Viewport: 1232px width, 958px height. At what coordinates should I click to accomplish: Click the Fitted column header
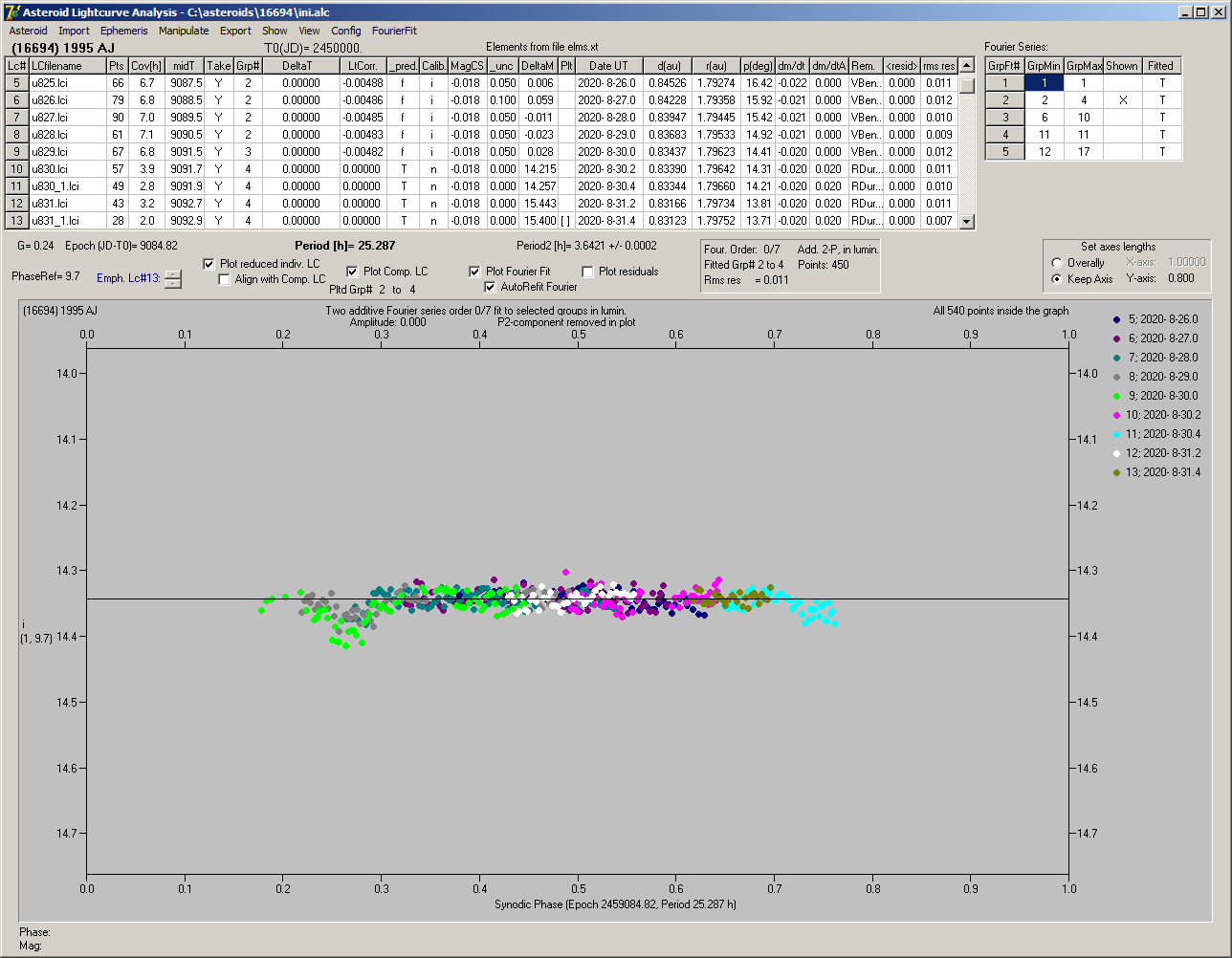point(1160,66)
